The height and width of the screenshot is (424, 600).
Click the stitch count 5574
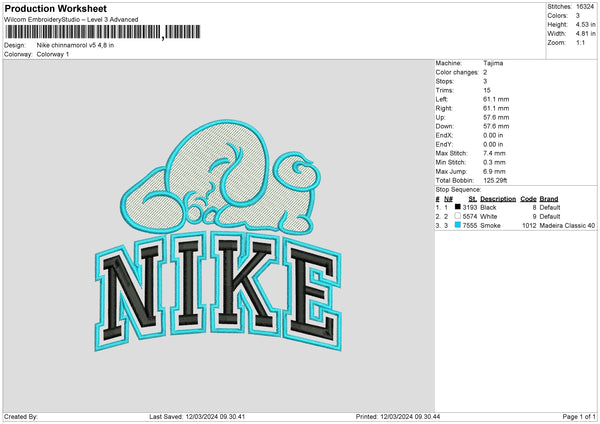(x=470, y=217)
